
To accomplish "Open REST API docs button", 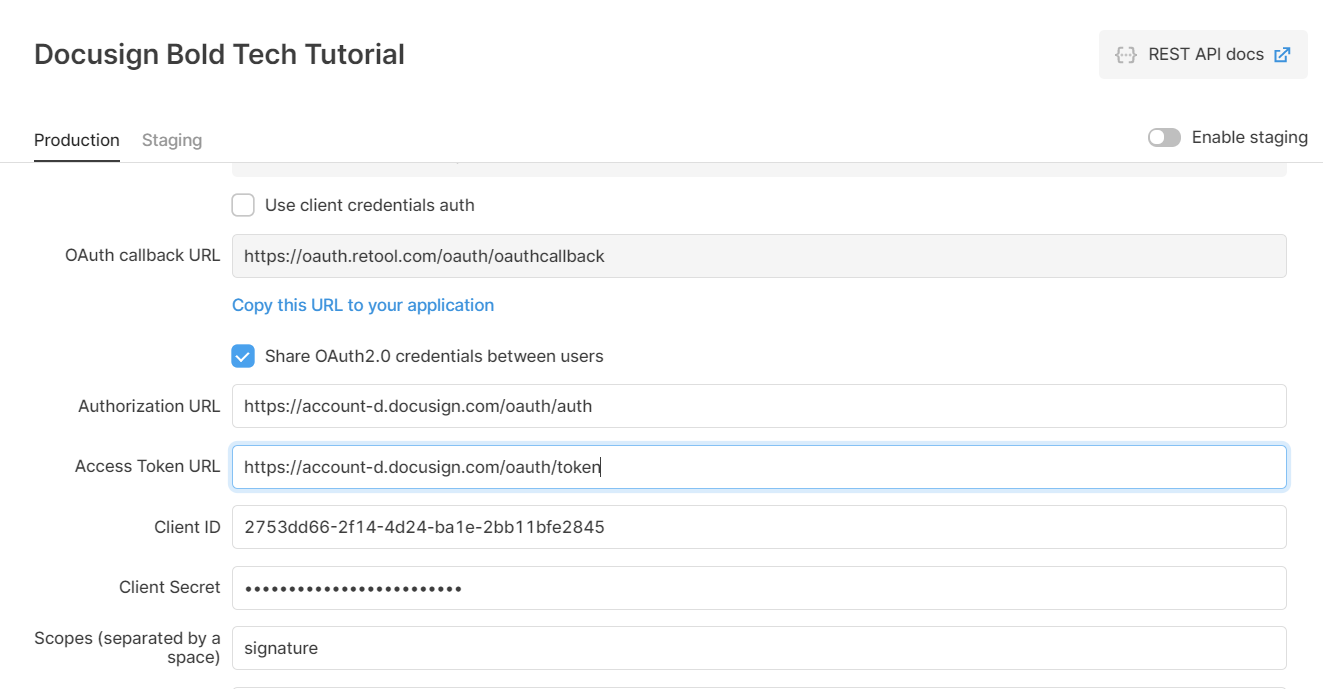I will 1203,54.
